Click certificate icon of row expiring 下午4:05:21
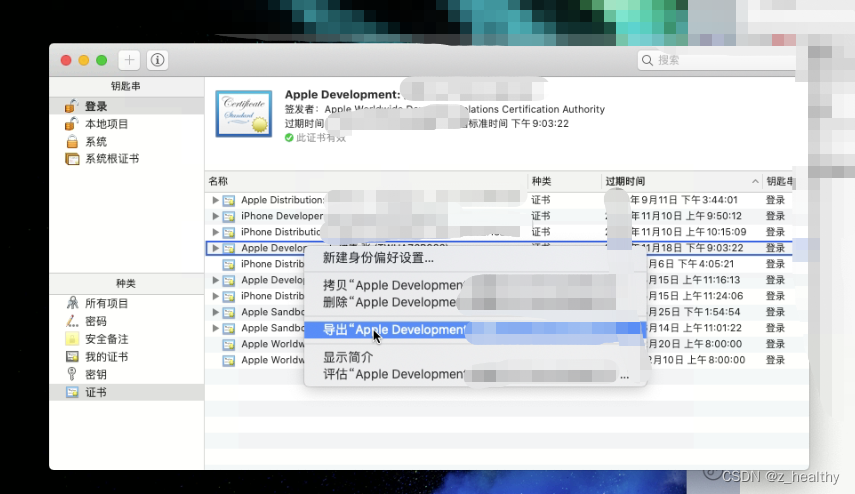The height and width of the screenshot is (494, 855). [229, 264]
